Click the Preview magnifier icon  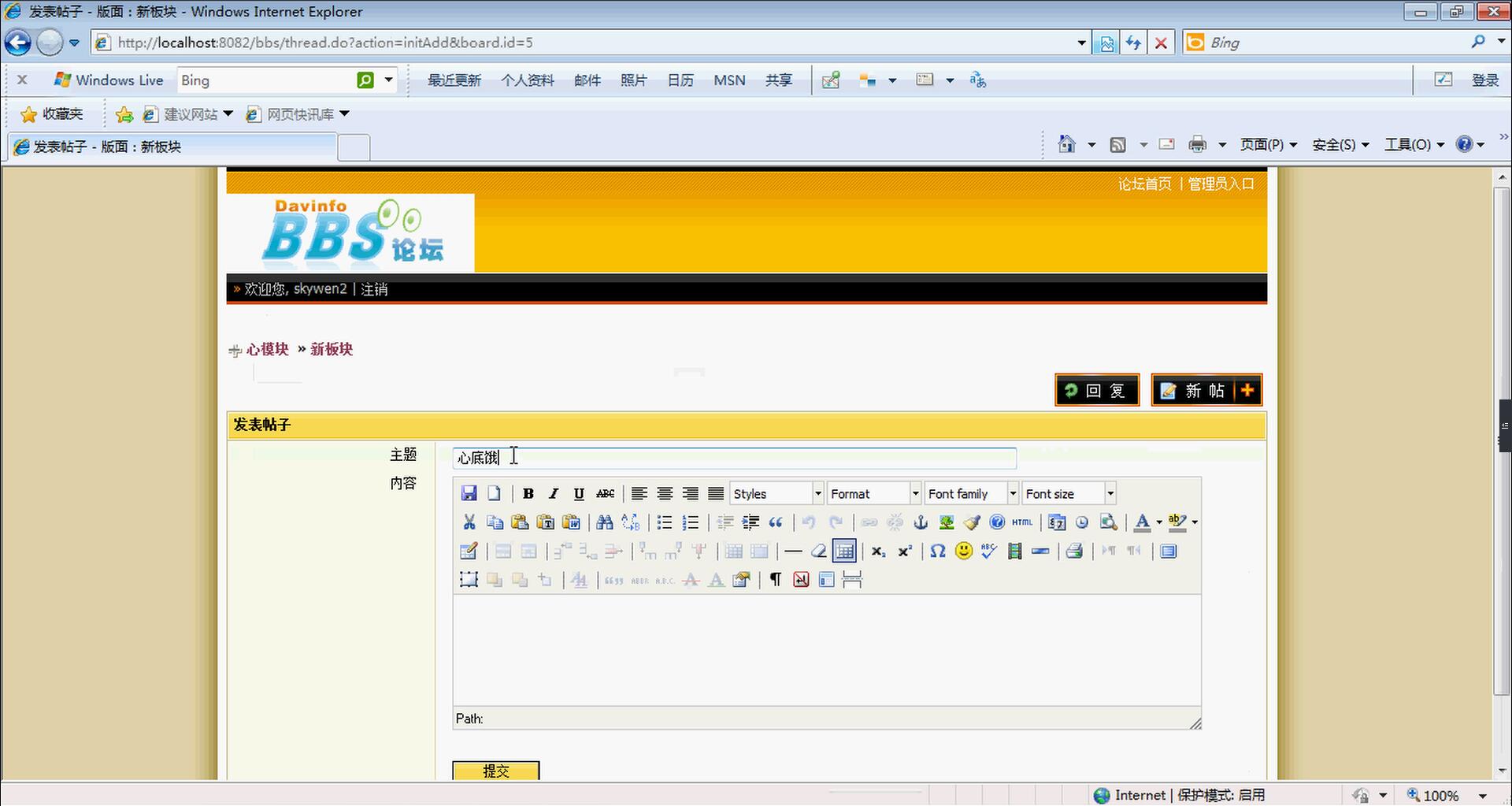point(1108,522)
